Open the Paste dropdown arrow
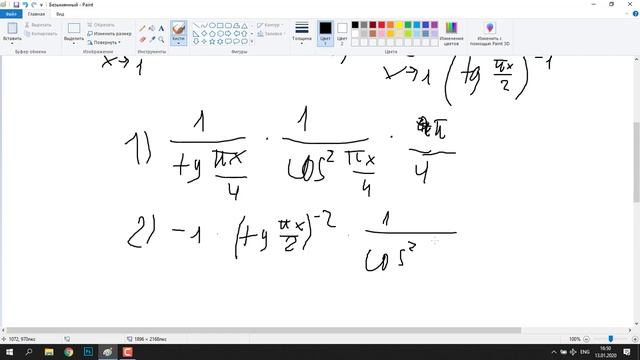This screenshot has height=360, width=640. [12, 43]
